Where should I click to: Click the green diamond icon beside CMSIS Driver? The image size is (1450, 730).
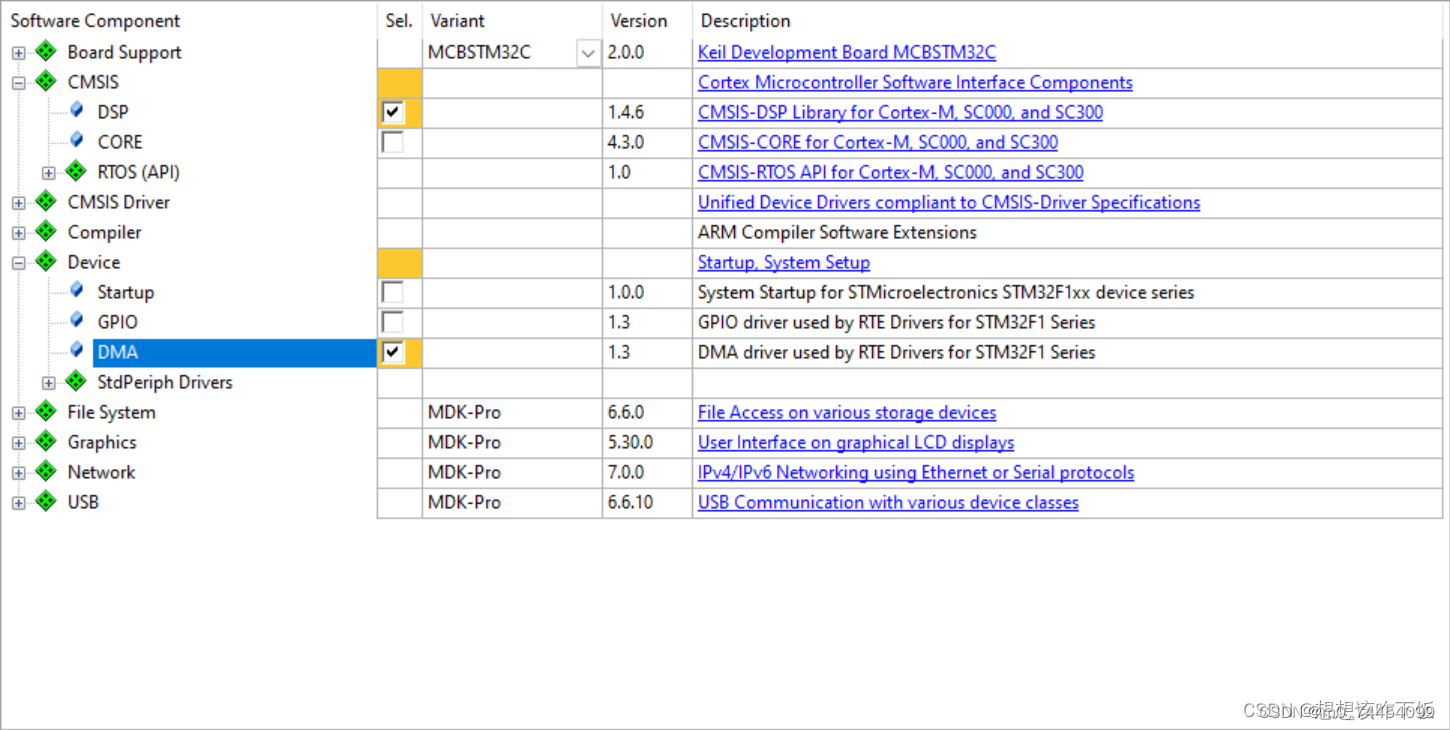(46, 201)
